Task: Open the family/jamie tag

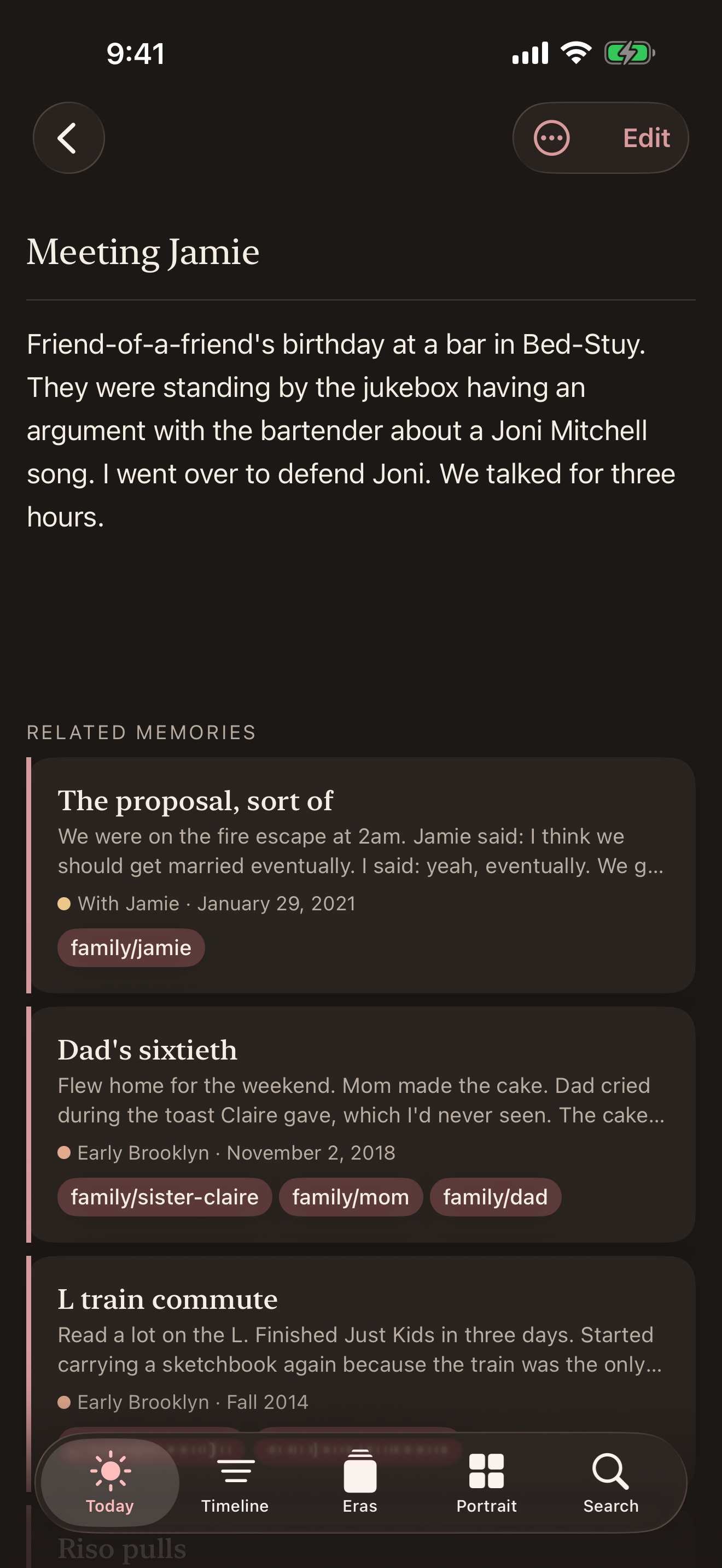Action: point(131,947)
